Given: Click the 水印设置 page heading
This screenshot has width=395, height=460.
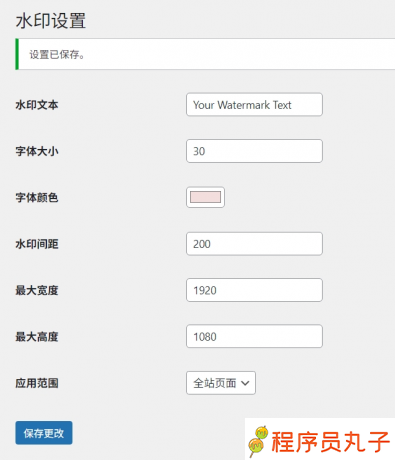Looking at the screenshot, I should click(51, 21).
